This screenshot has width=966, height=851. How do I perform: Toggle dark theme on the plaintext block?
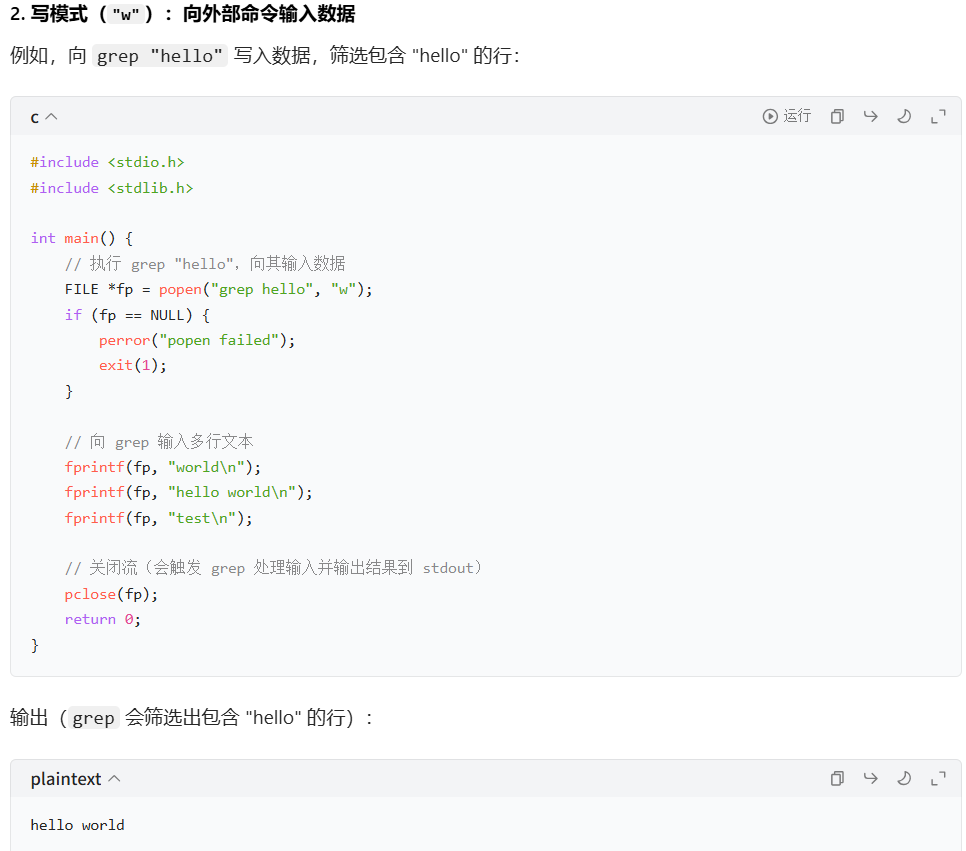pyautogui.click(x=904, y=779)
